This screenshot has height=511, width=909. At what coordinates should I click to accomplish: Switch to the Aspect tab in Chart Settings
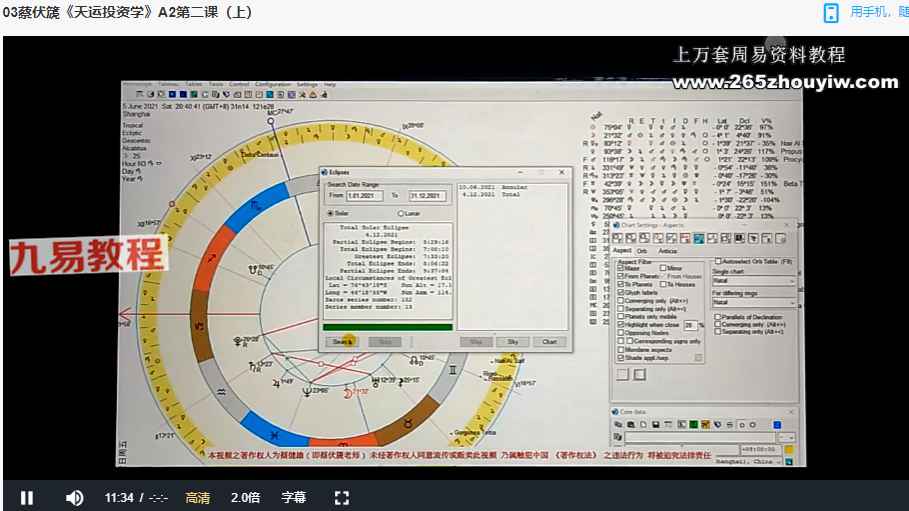point(622,251)
